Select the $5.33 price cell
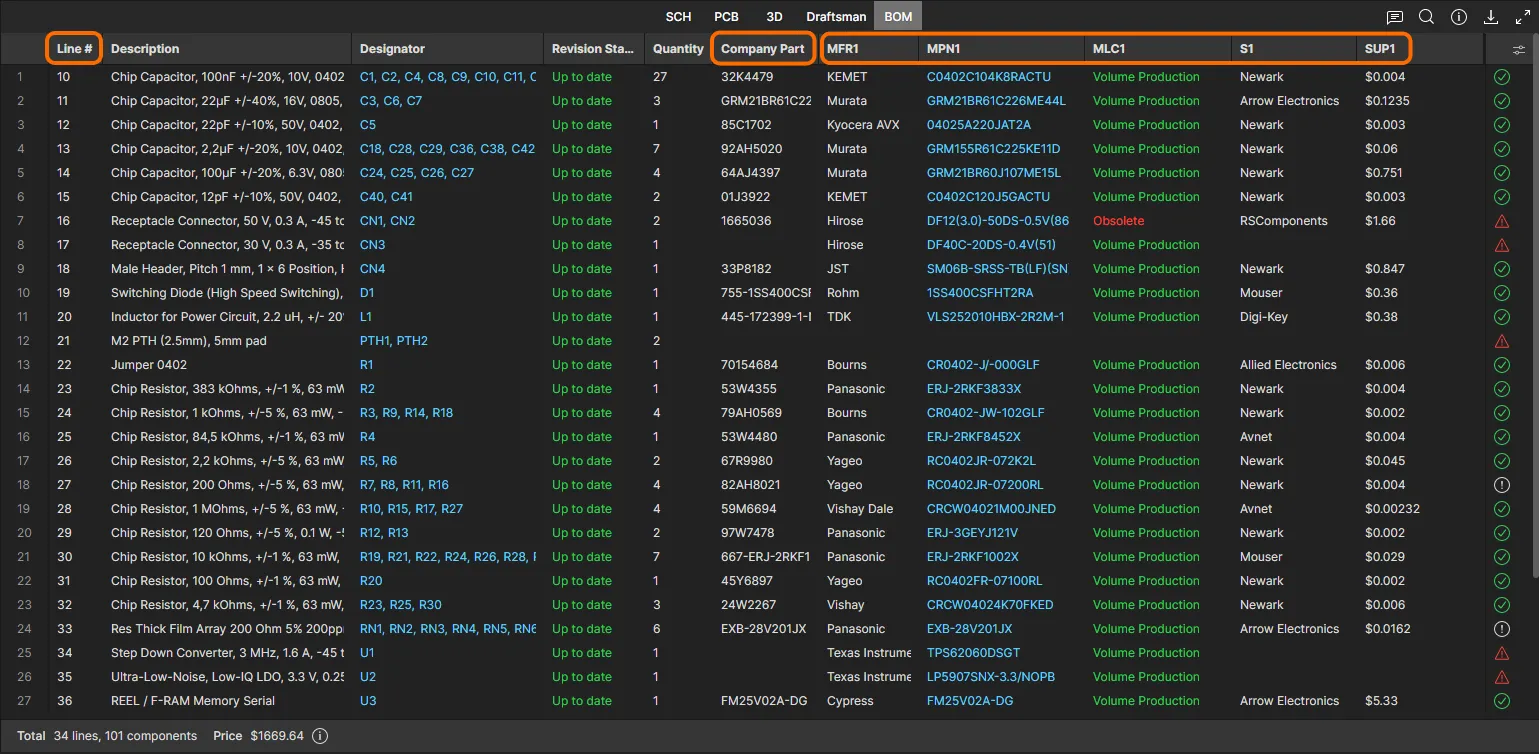 click(1381, 701)
